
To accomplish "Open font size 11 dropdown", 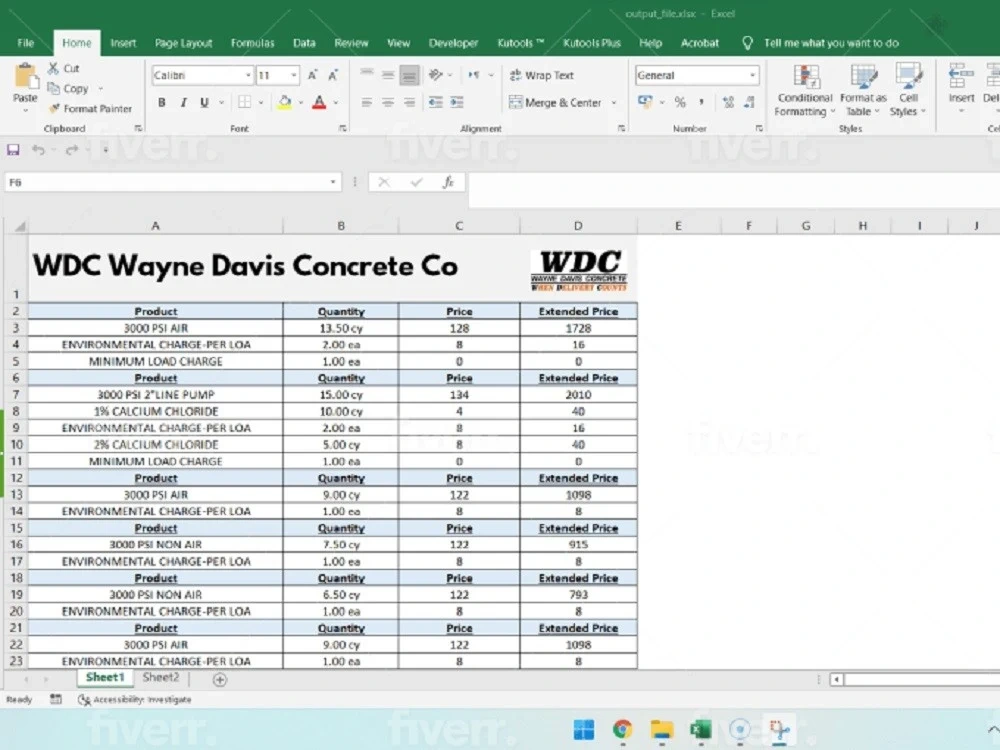I will [x=293, y=75].
